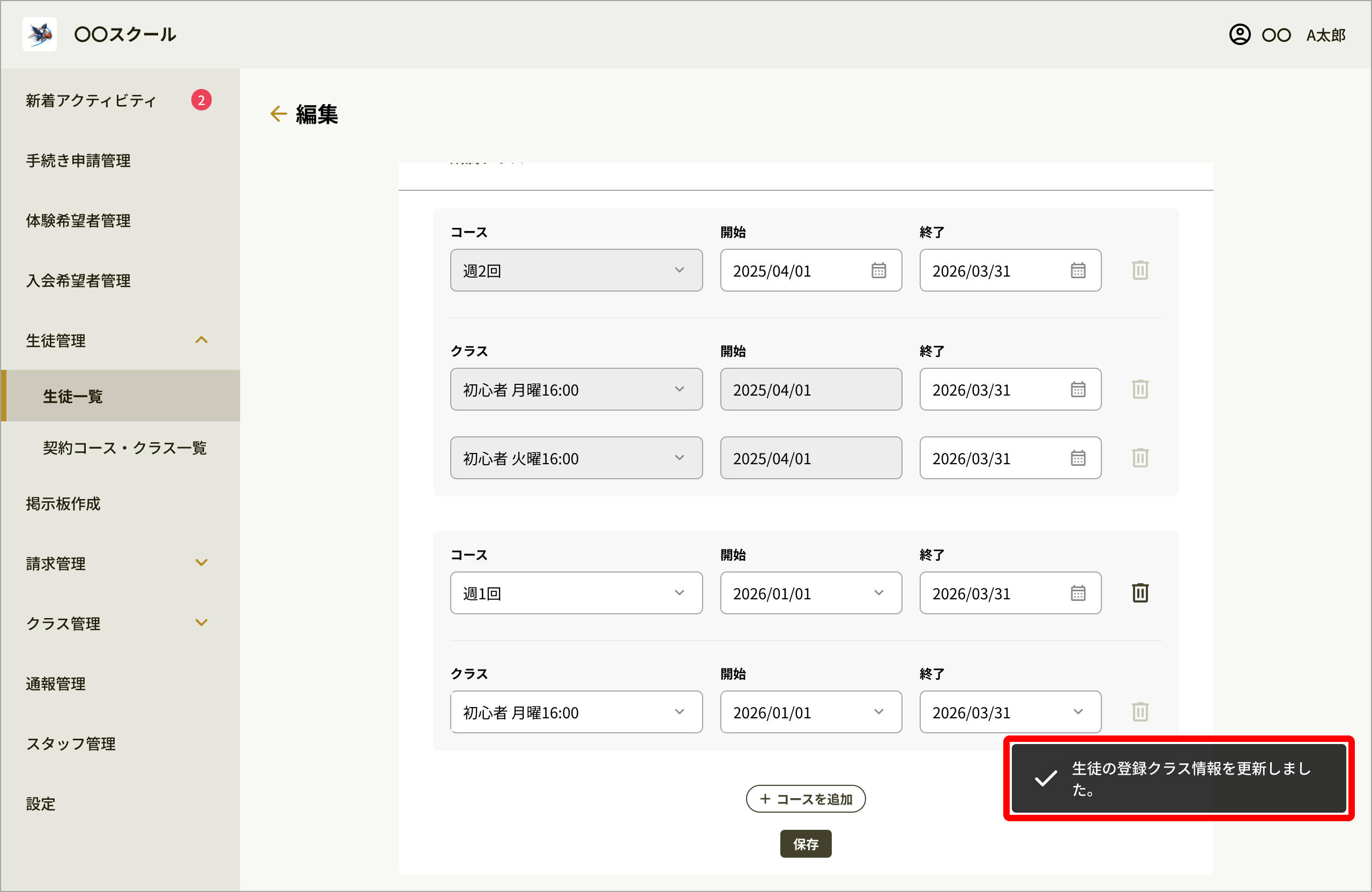Delete the 週1回 course with its trash icon
The width and height of the screenshot is (1372, 892).
pyautogui.click(x=1140, y=593)
